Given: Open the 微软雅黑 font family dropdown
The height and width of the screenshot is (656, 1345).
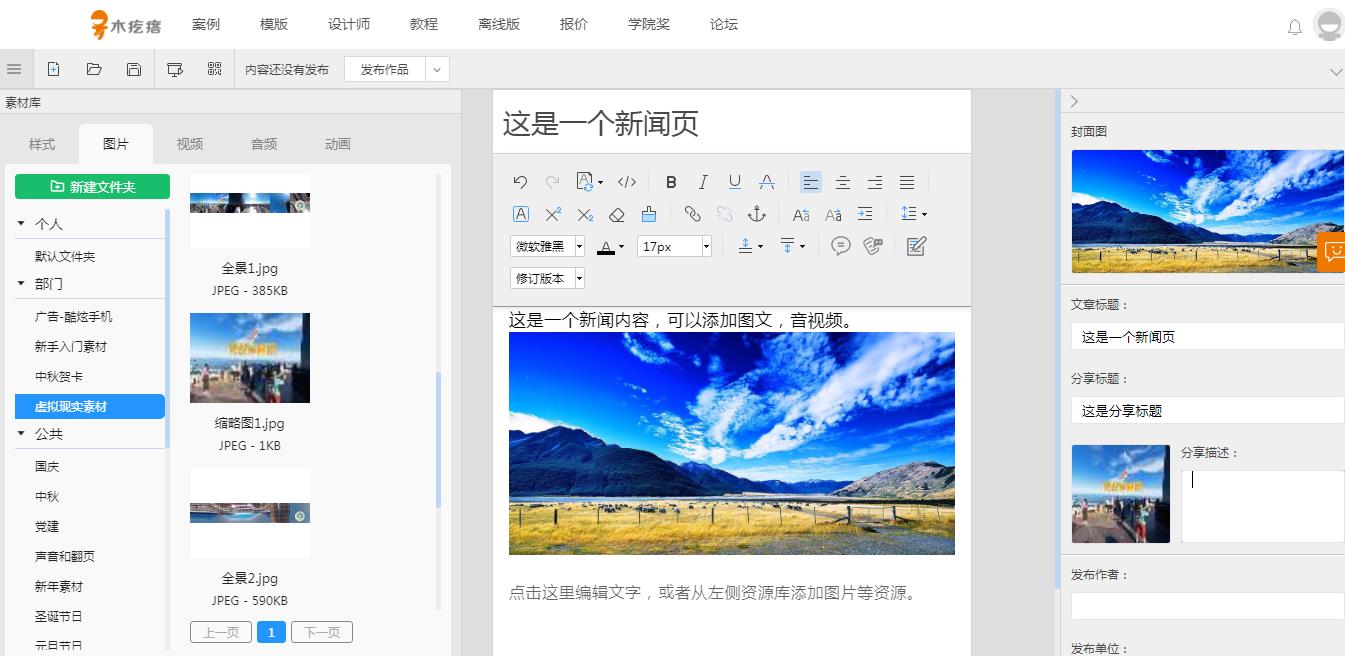Looking at the screenshot, I should 548,246.
